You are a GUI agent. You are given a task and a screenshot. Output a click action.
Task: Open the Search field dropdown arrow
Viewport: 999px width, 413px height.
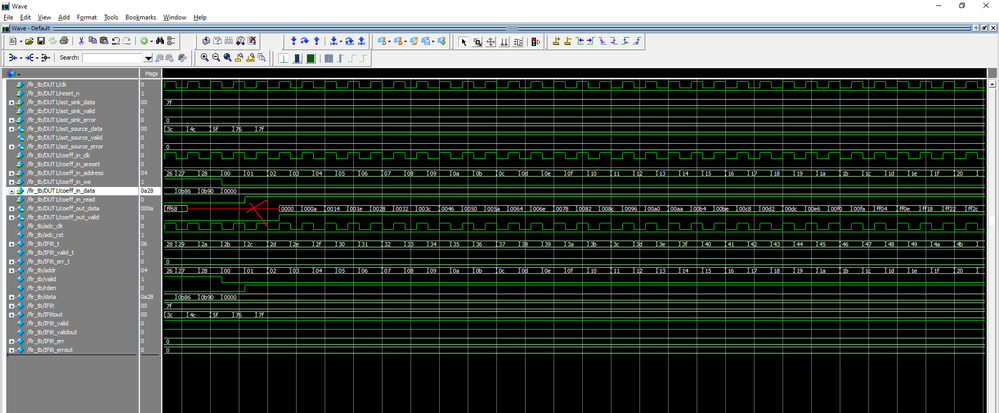148,58
